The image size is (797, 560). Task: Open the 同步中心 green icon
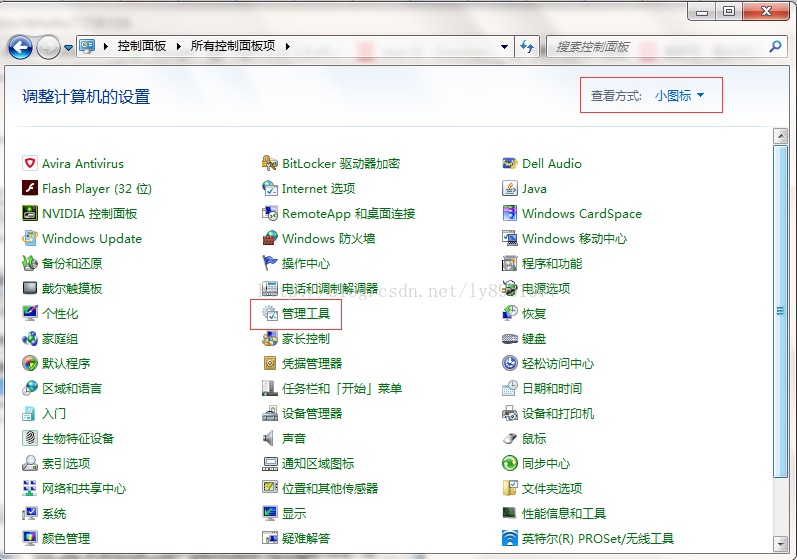click(510, 463)
